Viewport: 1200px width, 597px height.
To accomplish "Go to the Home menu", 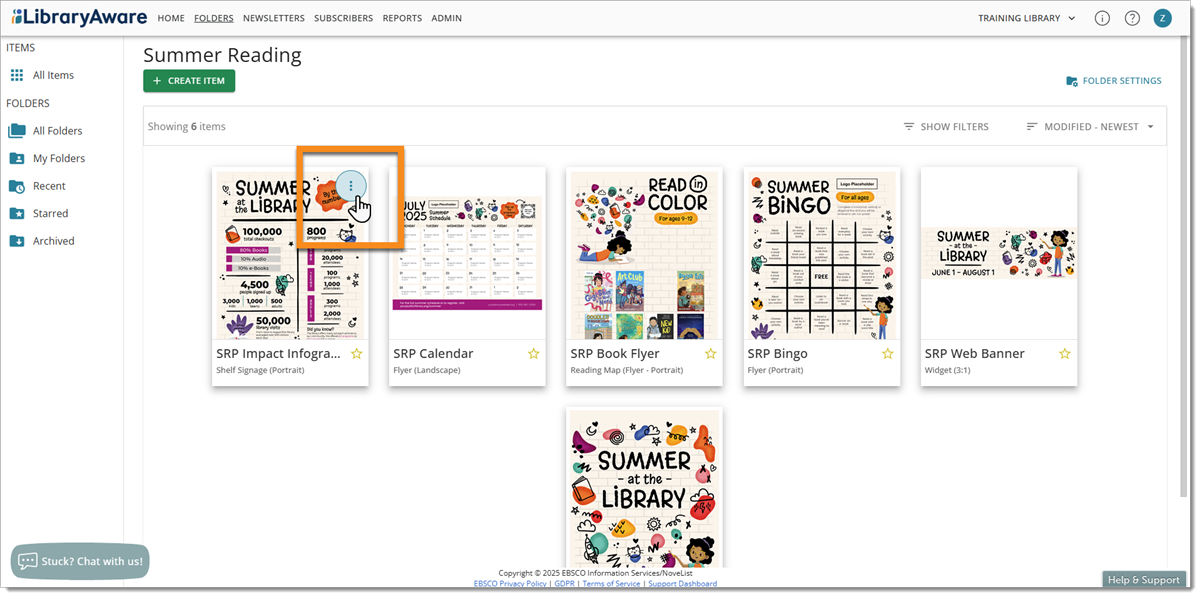I will coord(171,18).
